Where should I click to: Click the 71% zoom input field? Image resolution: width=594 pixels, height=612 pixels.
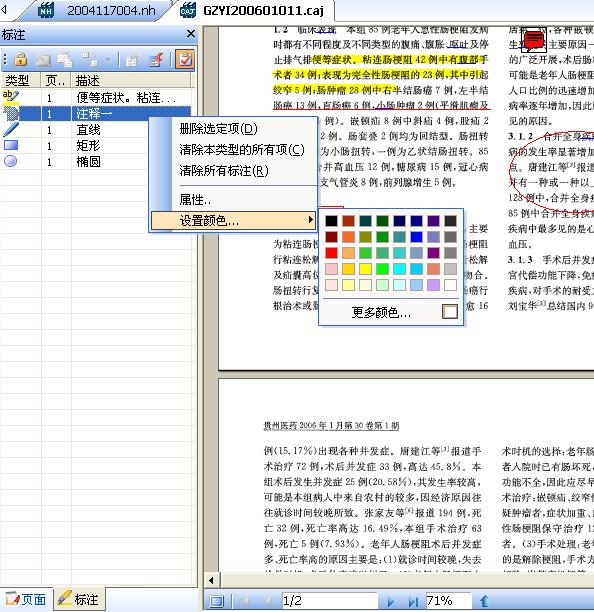[448, 600]
